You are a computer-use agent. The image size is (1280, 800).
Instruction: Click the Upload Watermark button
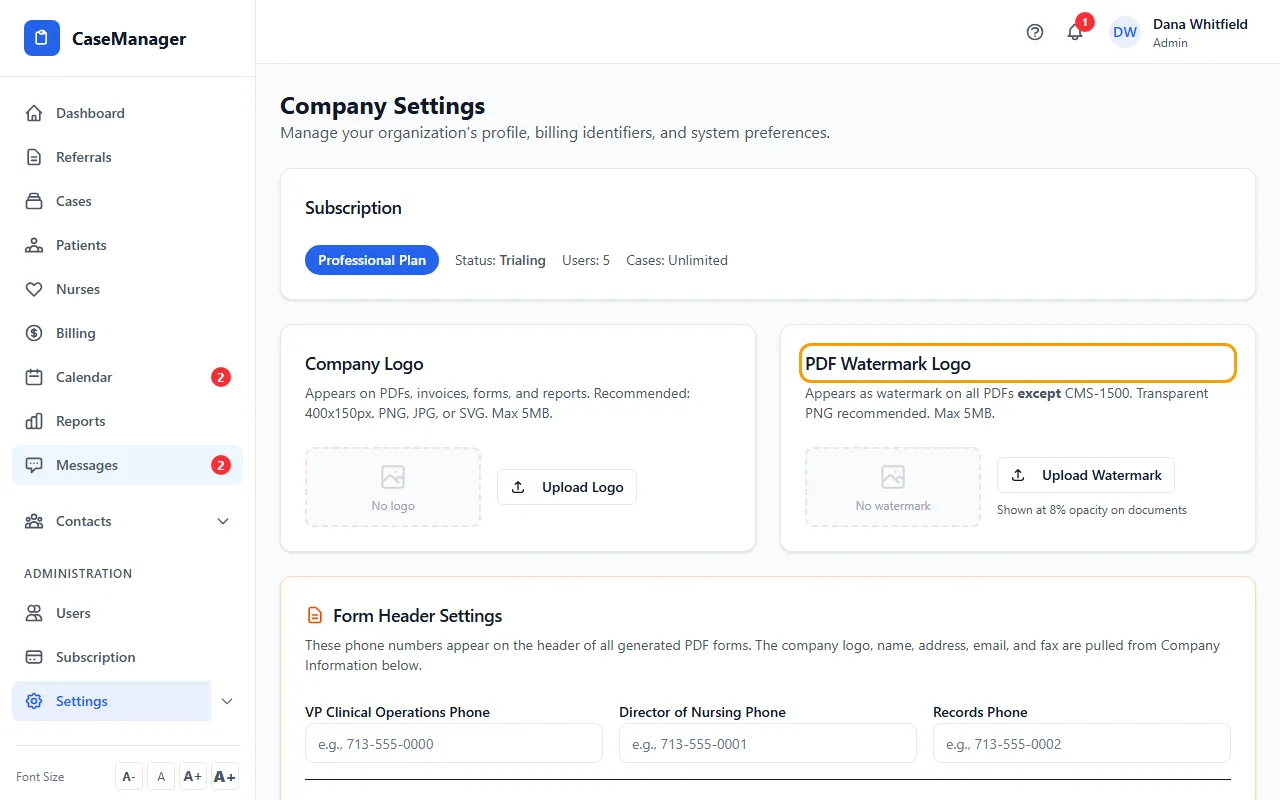tap(1086, 475)
